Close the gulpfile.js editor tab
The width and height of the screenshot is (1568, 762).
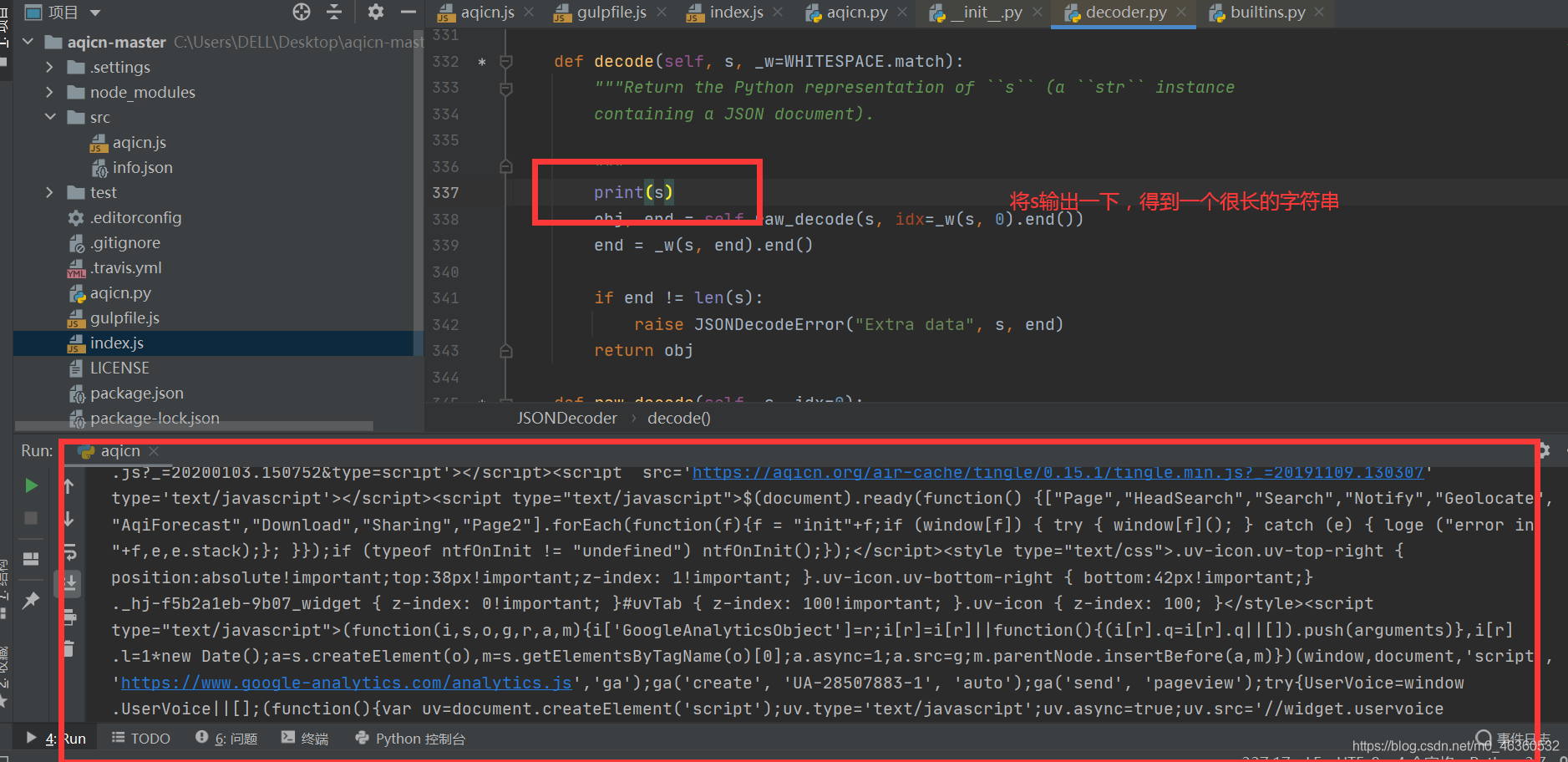pyautogui.click(x=662, y=12)
